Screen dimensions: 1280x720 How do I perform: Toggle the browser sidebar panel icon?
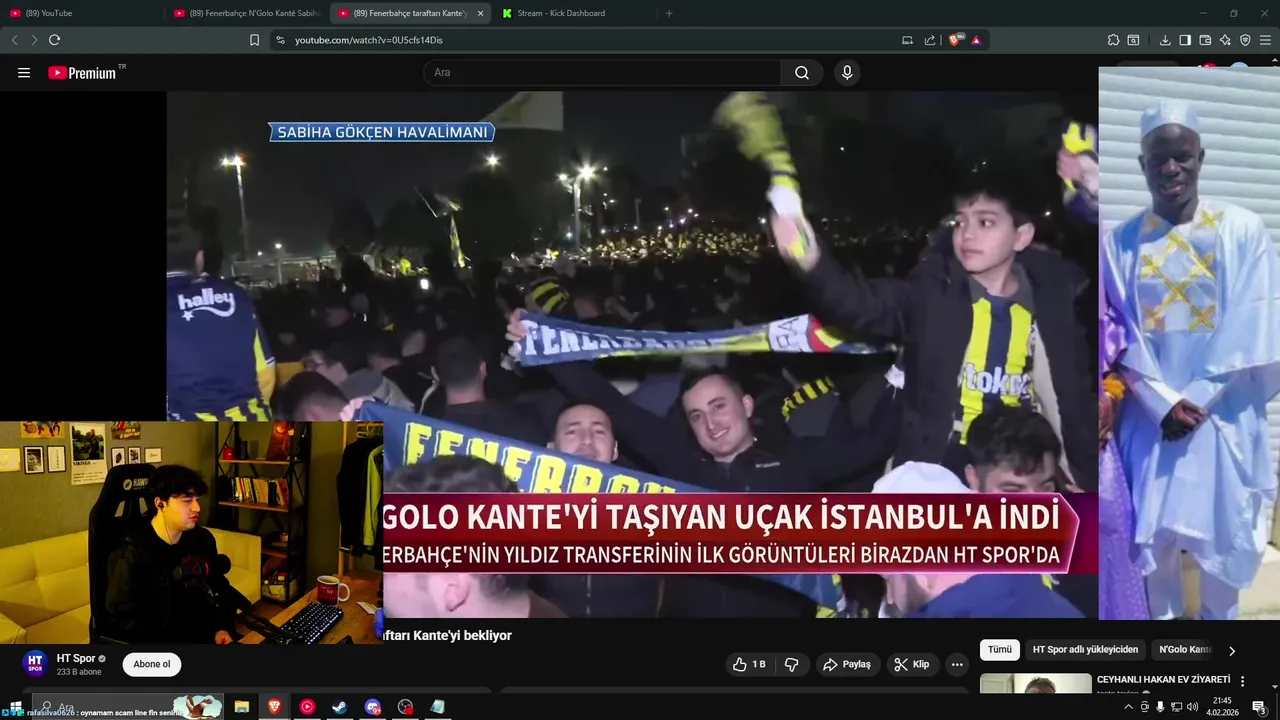1185,40
